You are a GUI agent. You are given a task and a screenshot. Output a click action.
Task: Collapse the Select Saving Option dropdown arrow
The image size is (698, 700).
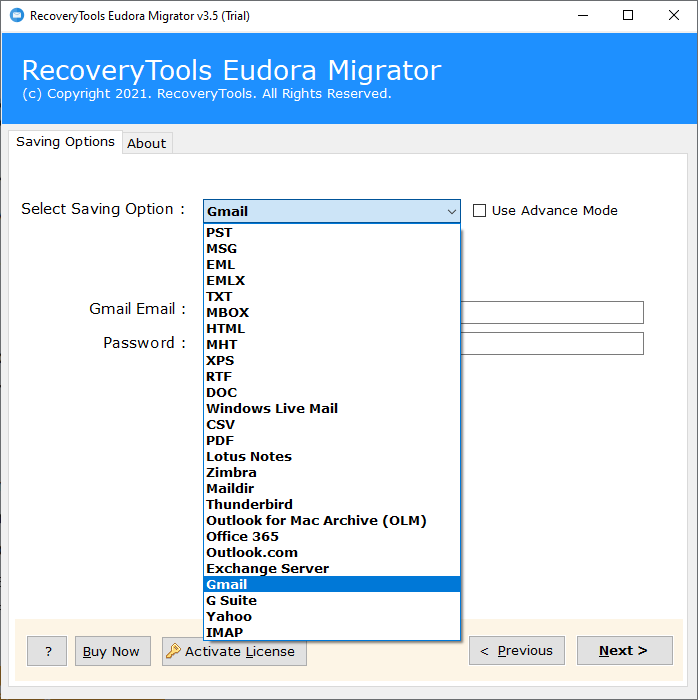452,212
